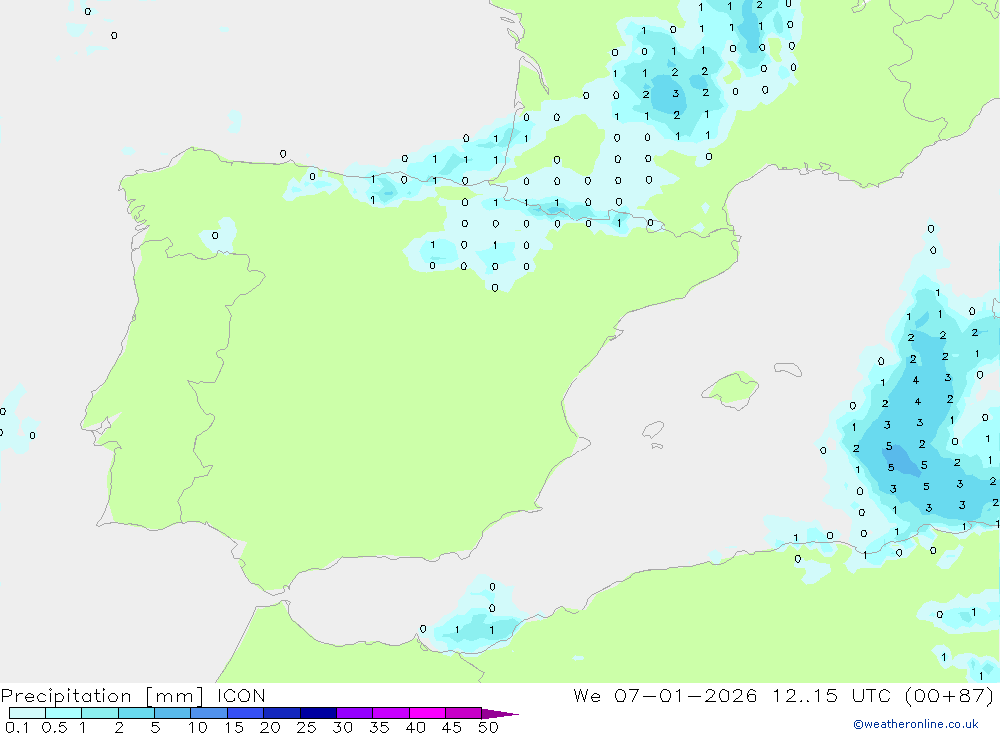The width and height of the screenshot is (1000, 733).
Task: Pick the 0.1–0.5 mm palest cyan swatch
Action: (x=27, y=713)
